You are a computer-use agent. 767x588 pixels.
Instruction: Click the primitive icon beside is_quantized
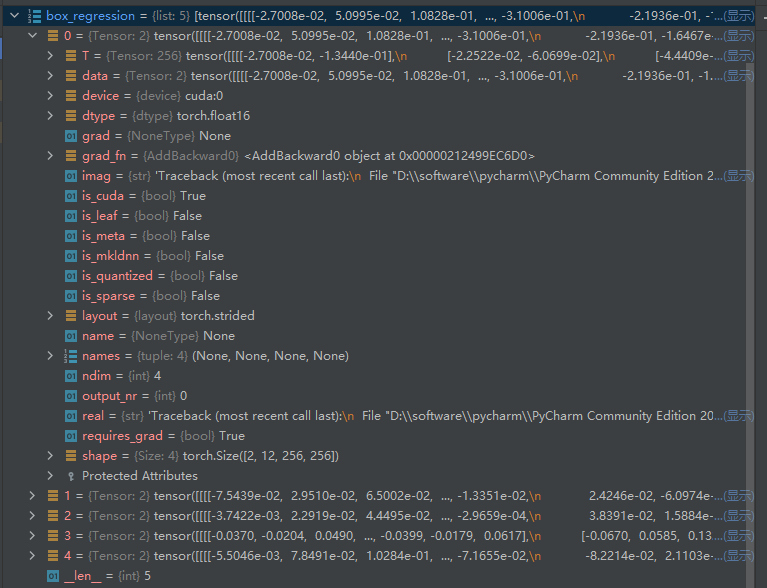[x=71, y=276]
